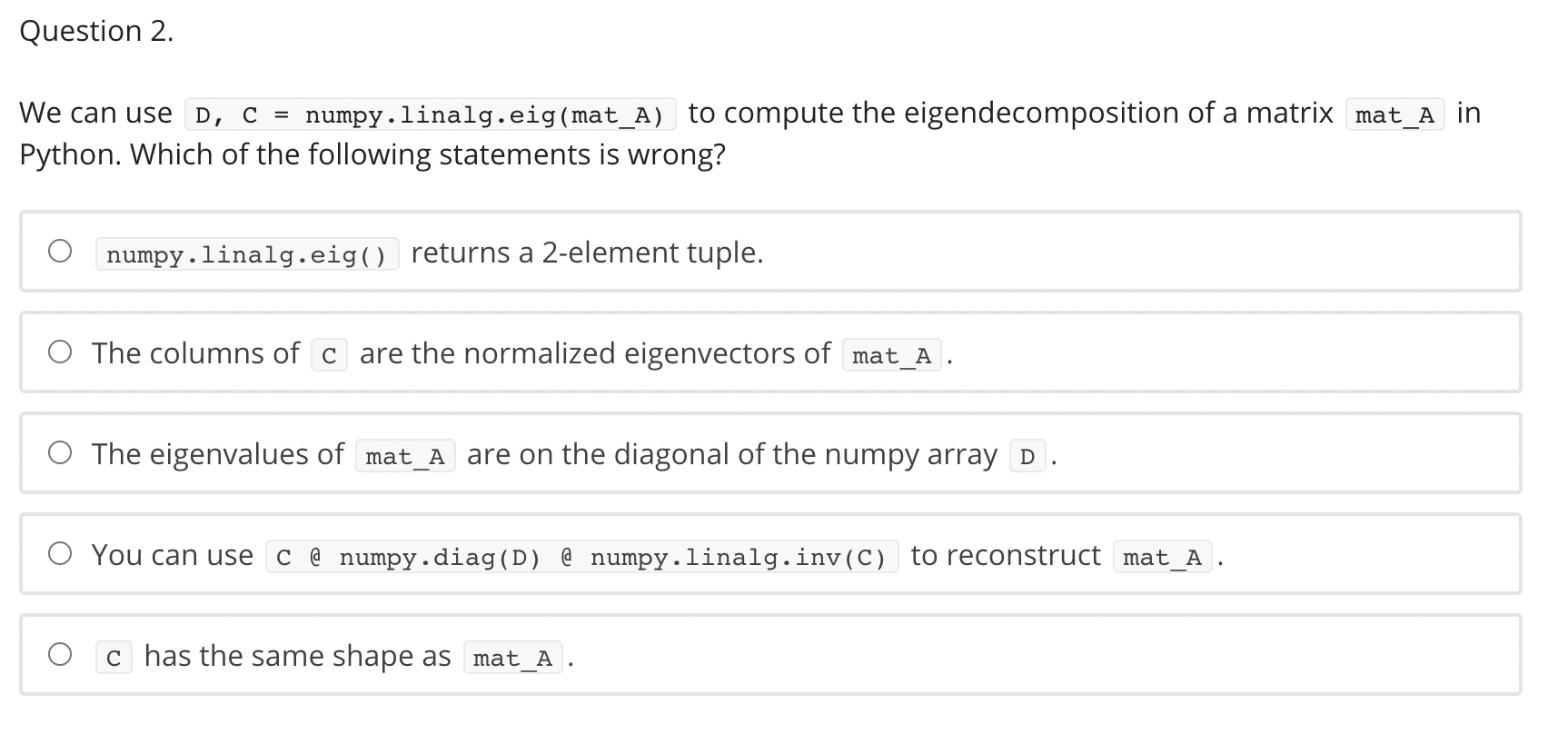Click the C token in the last option
Screen dimensions: 1568x734
point(112,658)
